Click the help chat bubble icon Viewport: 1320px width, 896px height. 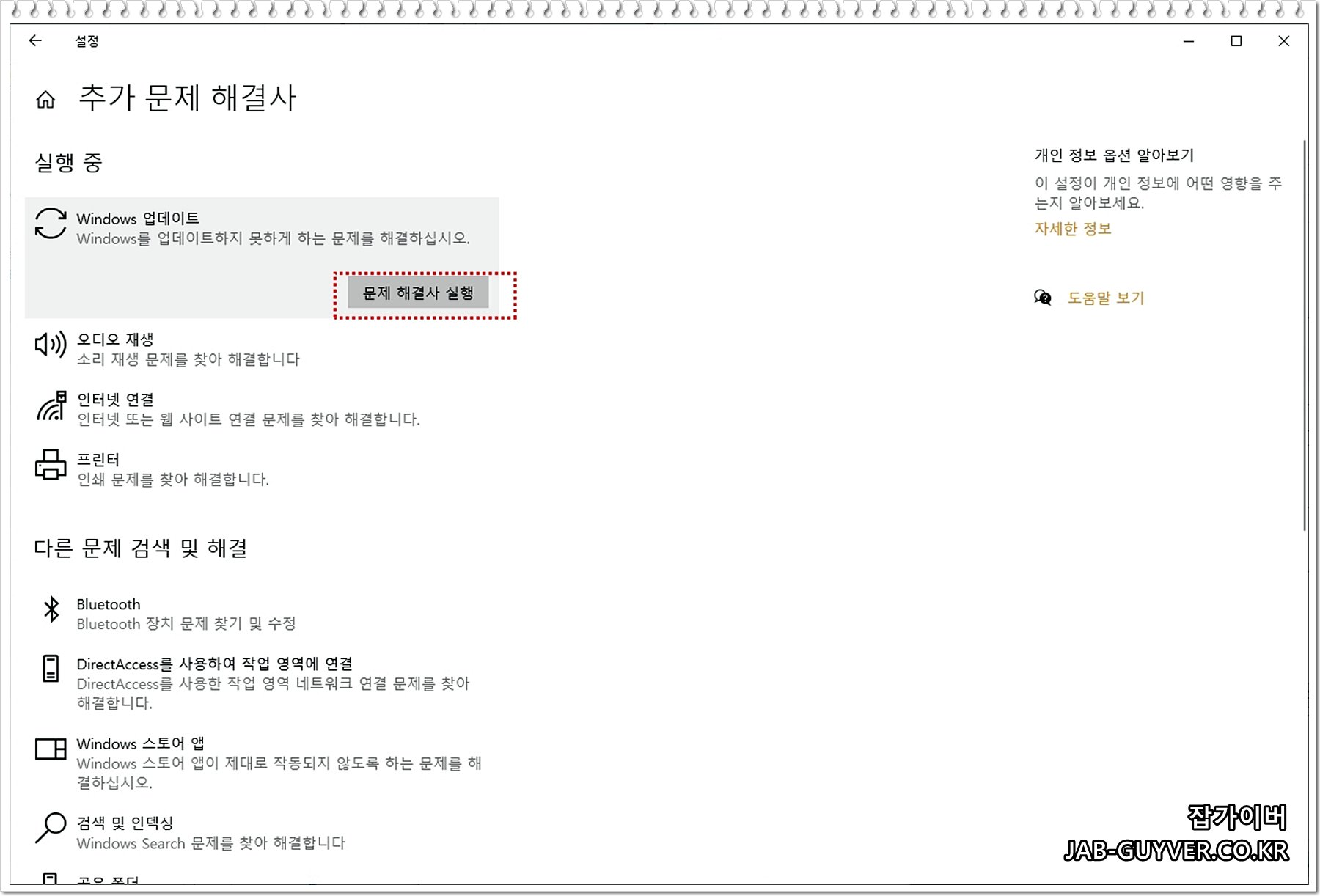[1042, 298]
